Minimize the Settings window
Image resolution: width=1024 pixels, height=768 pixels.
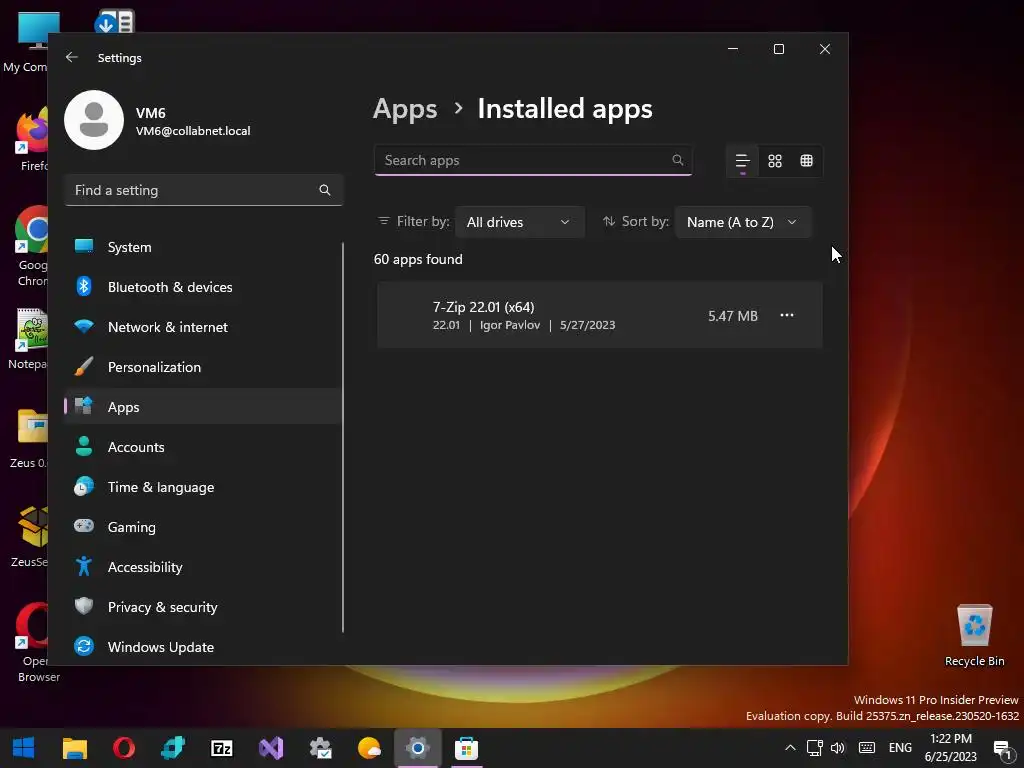(733, 49)
